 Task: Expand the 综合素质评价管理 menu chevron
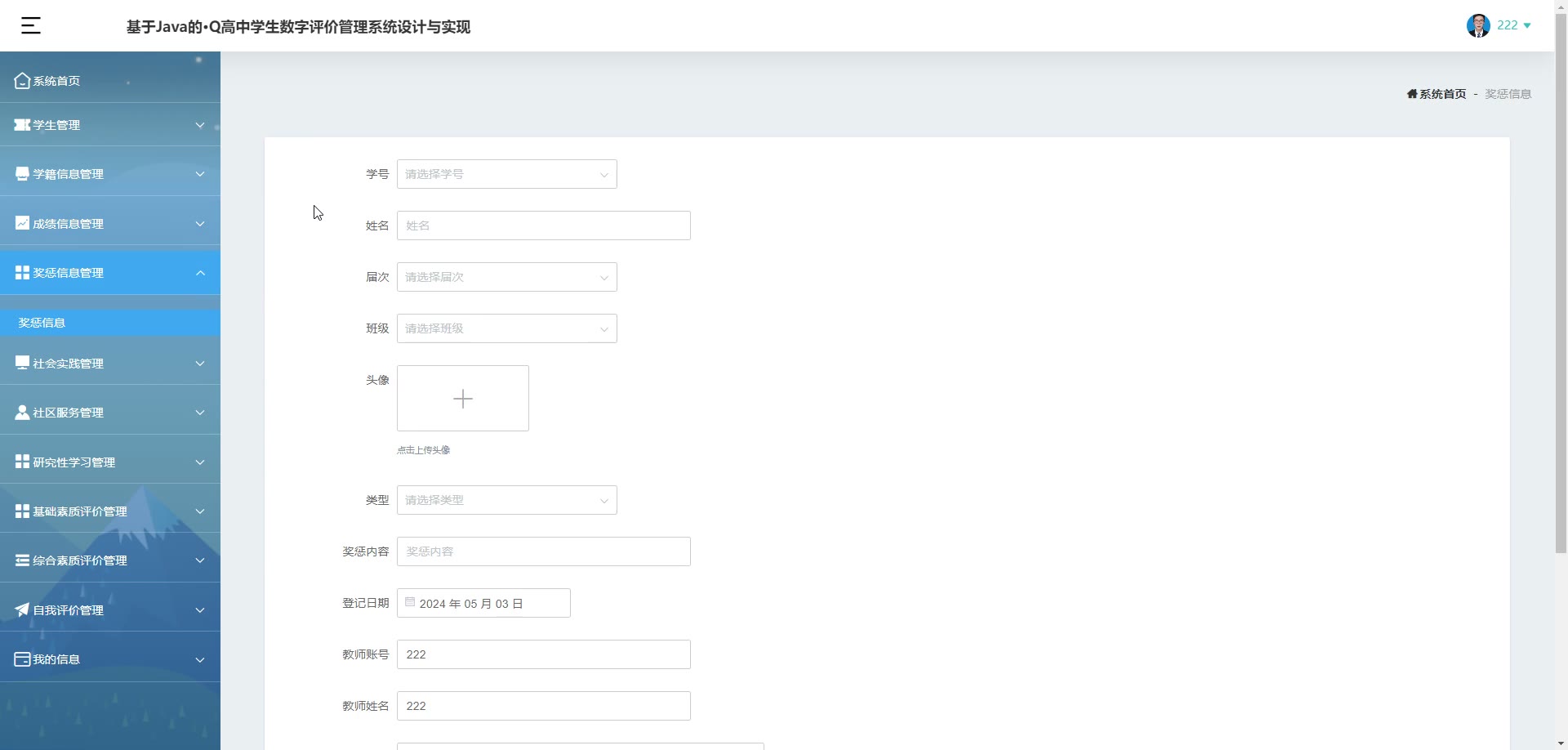point(200,560)
